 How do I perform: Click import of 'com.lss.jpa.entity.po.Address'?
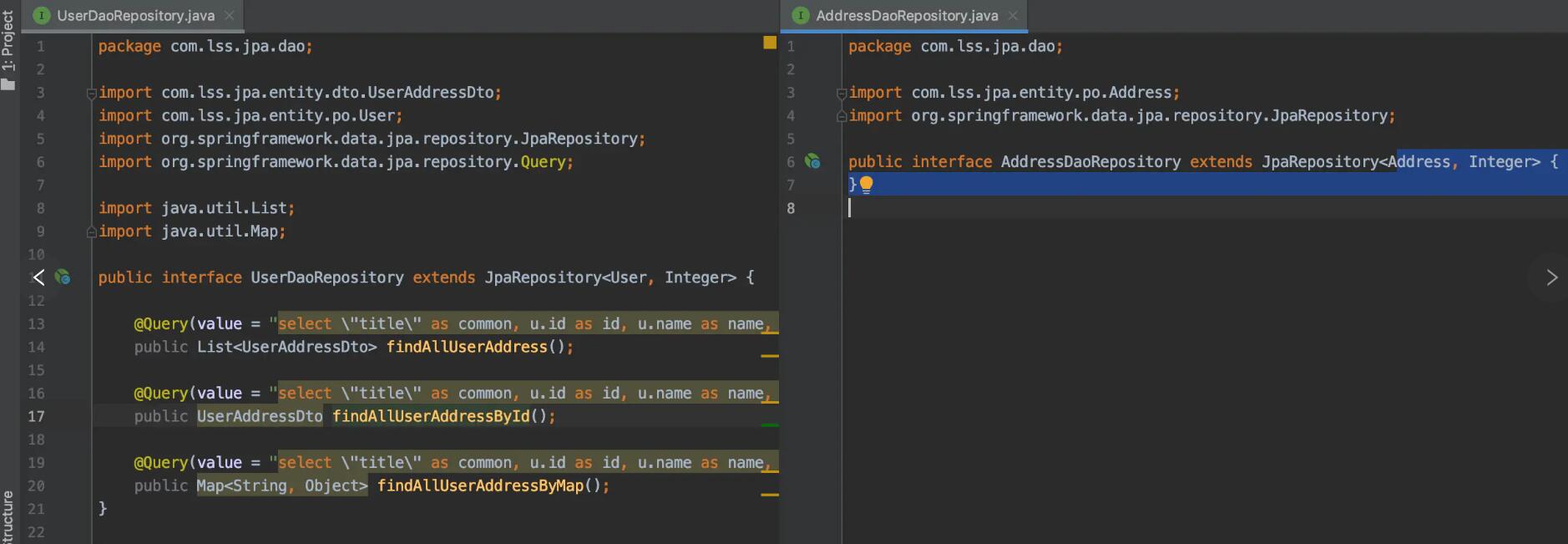[x=1014, y=93]
